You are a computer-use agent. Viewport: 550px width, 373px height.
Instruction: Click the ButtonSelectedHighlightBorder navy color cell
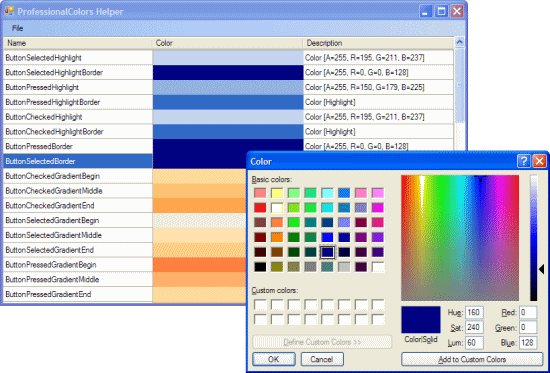point(228,73)
